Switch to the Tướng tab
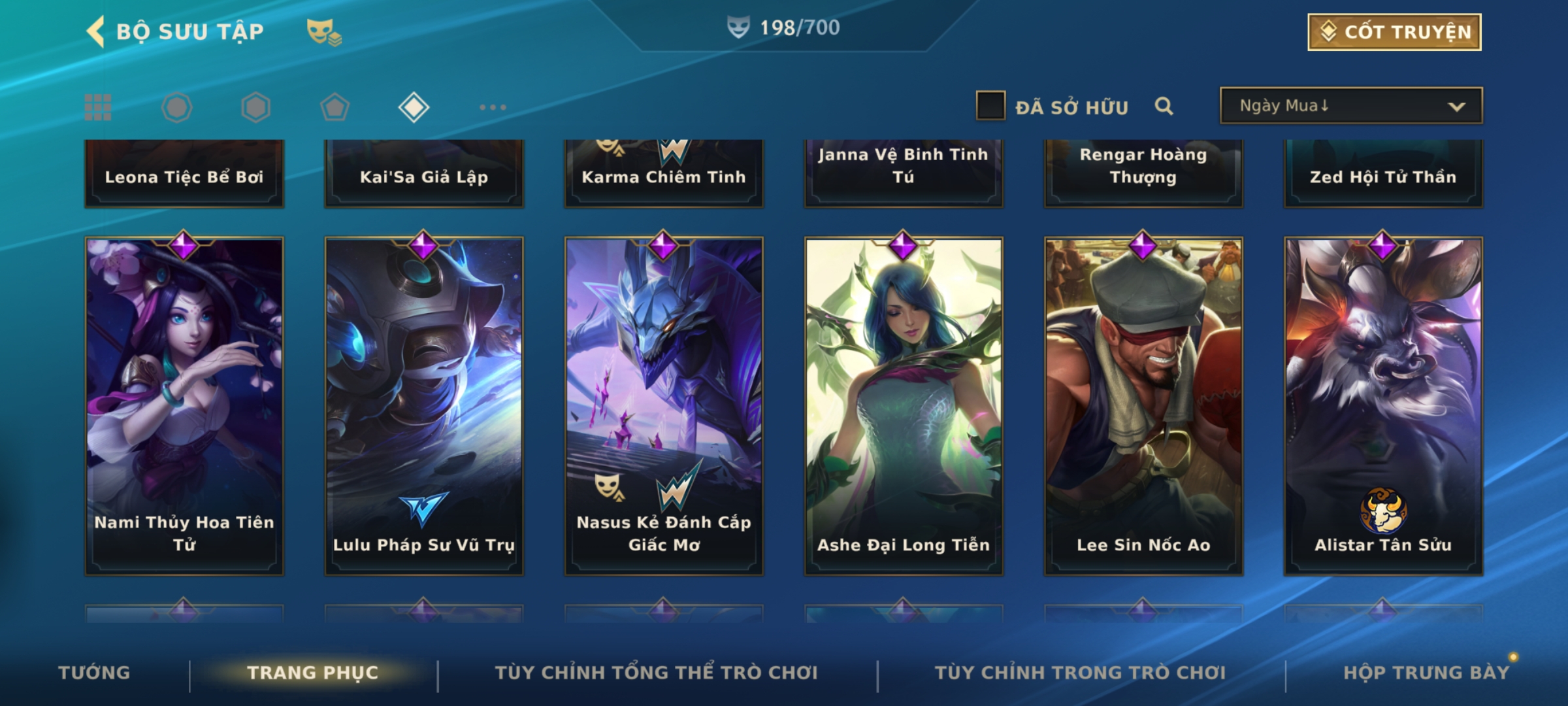Viewport: 1568px width, 706px height. [x=94, y=673]
